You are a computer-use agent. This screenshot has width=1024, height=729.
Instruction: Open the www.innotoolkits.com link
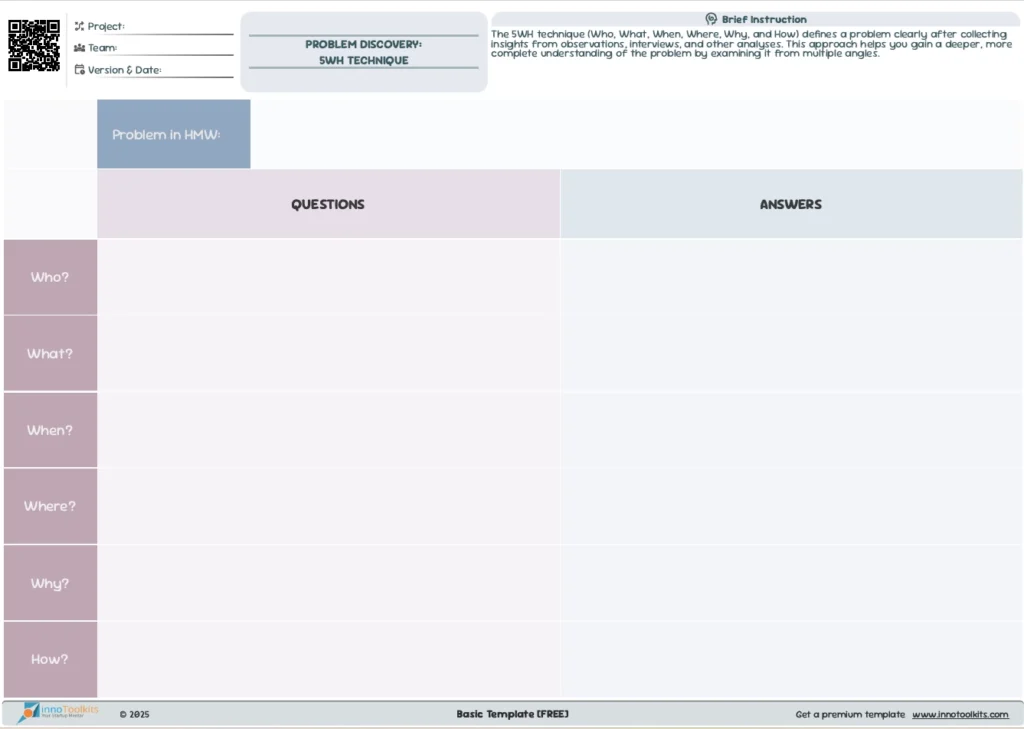click(959, 715)
